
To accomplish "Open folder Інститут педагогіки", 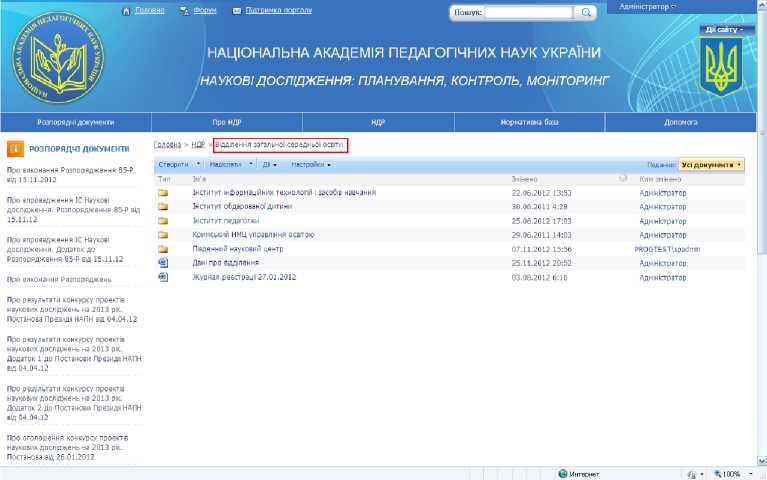I will [226, 221].
